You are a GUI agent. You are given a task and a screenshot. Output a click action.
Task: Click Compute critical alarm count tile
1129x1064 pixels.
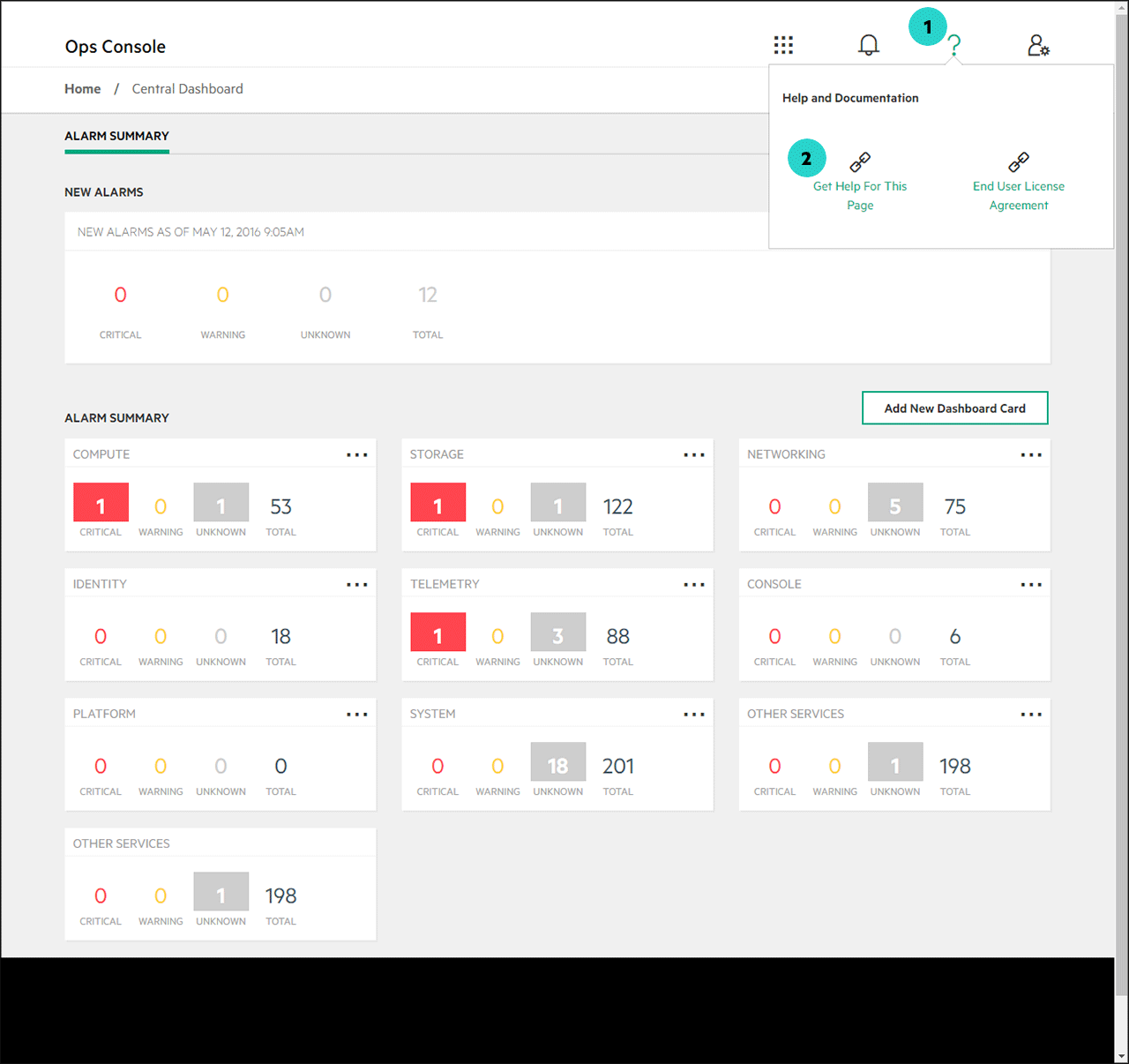[101, 503]
